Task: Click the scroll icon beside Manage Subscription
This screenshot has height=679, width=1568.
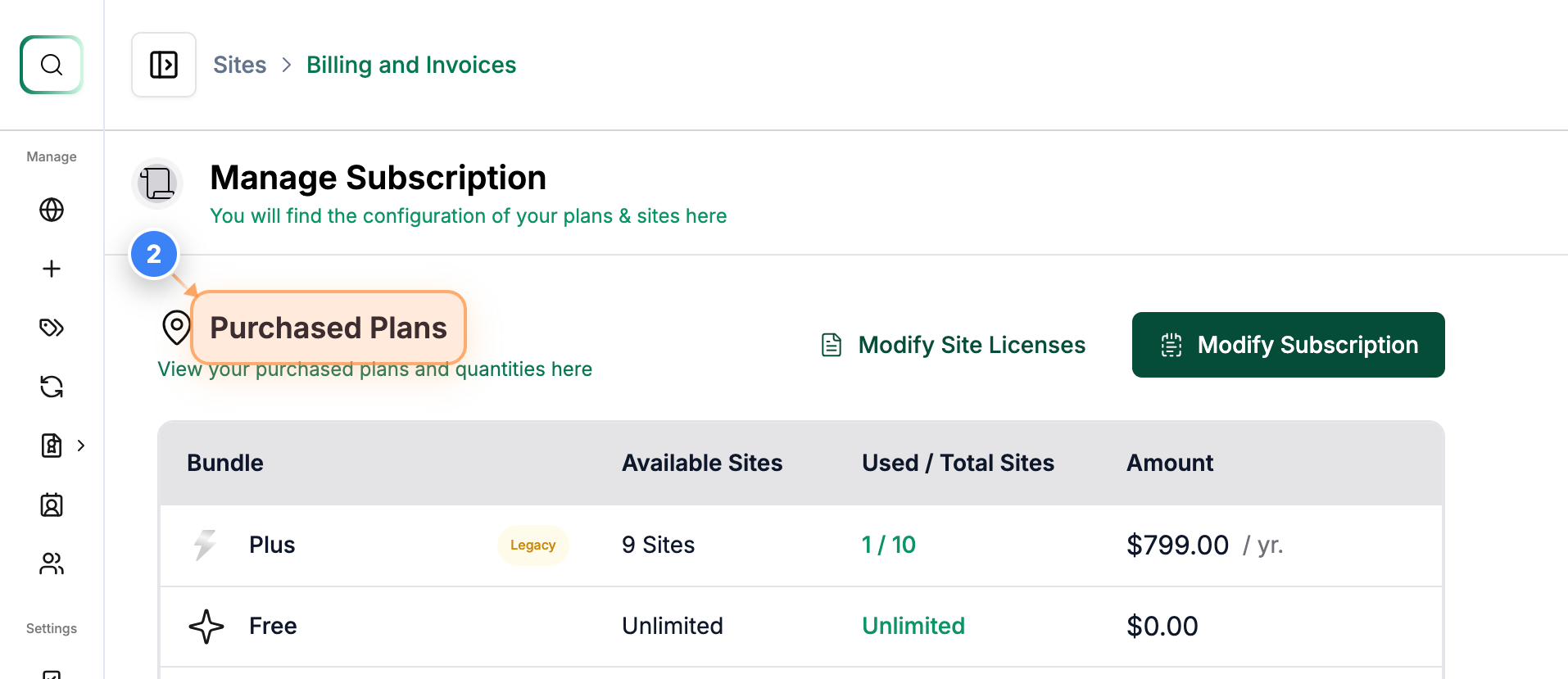Action: coord(156,183)
